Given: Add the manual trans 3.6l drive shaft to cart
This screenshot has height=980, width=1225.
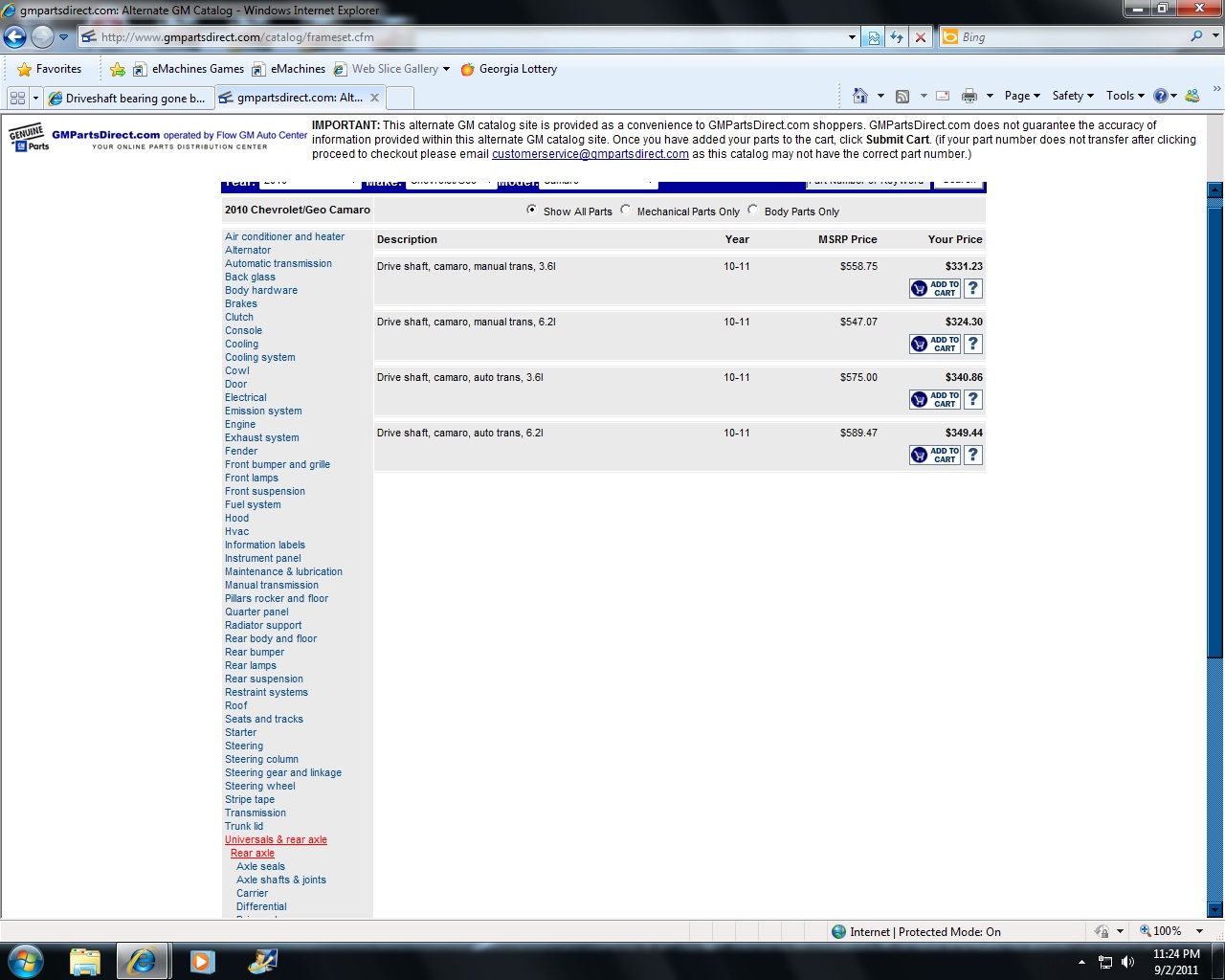Looking at the screenshot, I should [x=934, y=288].
